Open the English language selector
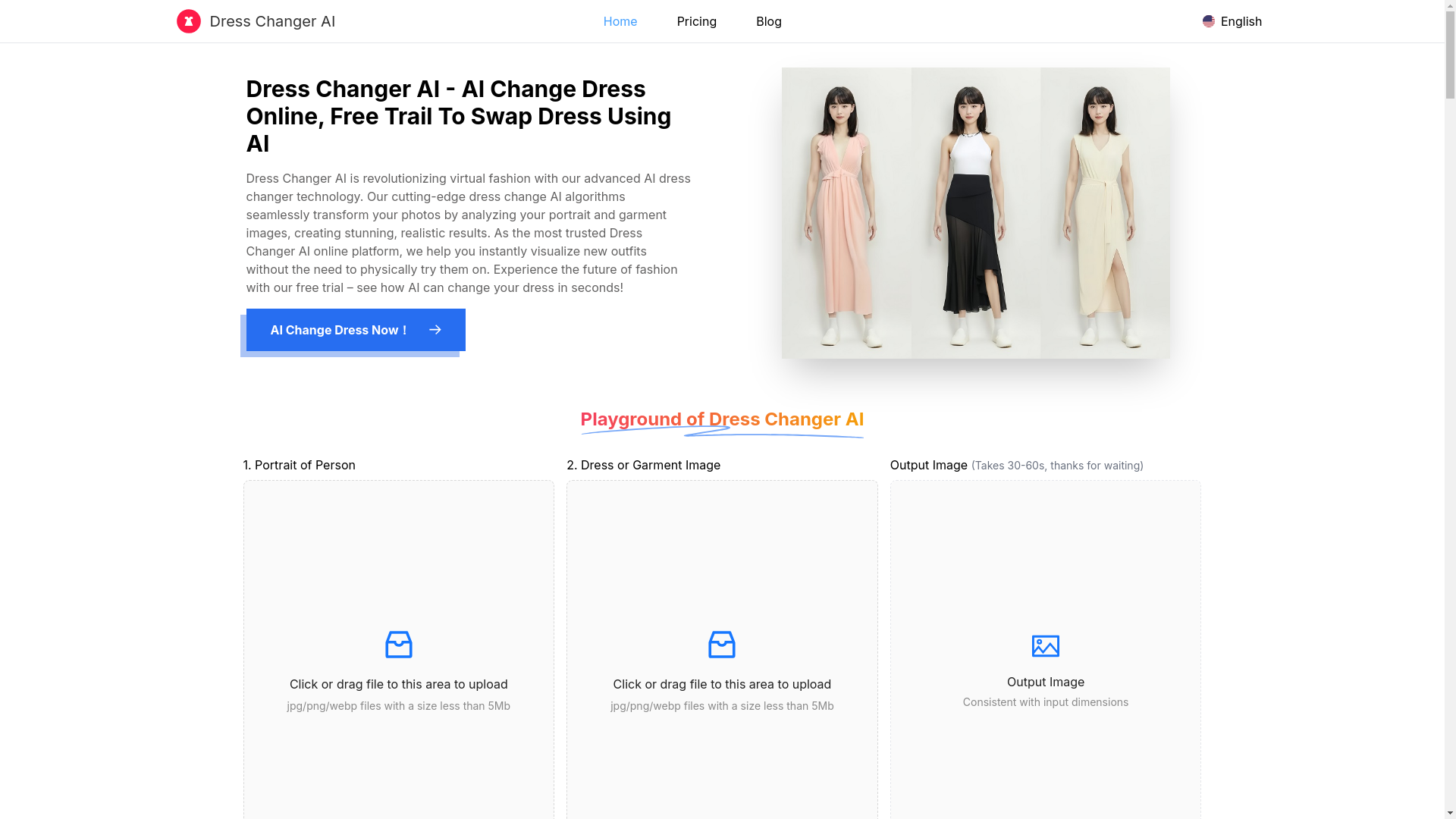Screen dimensions: 1456x819 pyautogui.click(x=1232, y=21)
